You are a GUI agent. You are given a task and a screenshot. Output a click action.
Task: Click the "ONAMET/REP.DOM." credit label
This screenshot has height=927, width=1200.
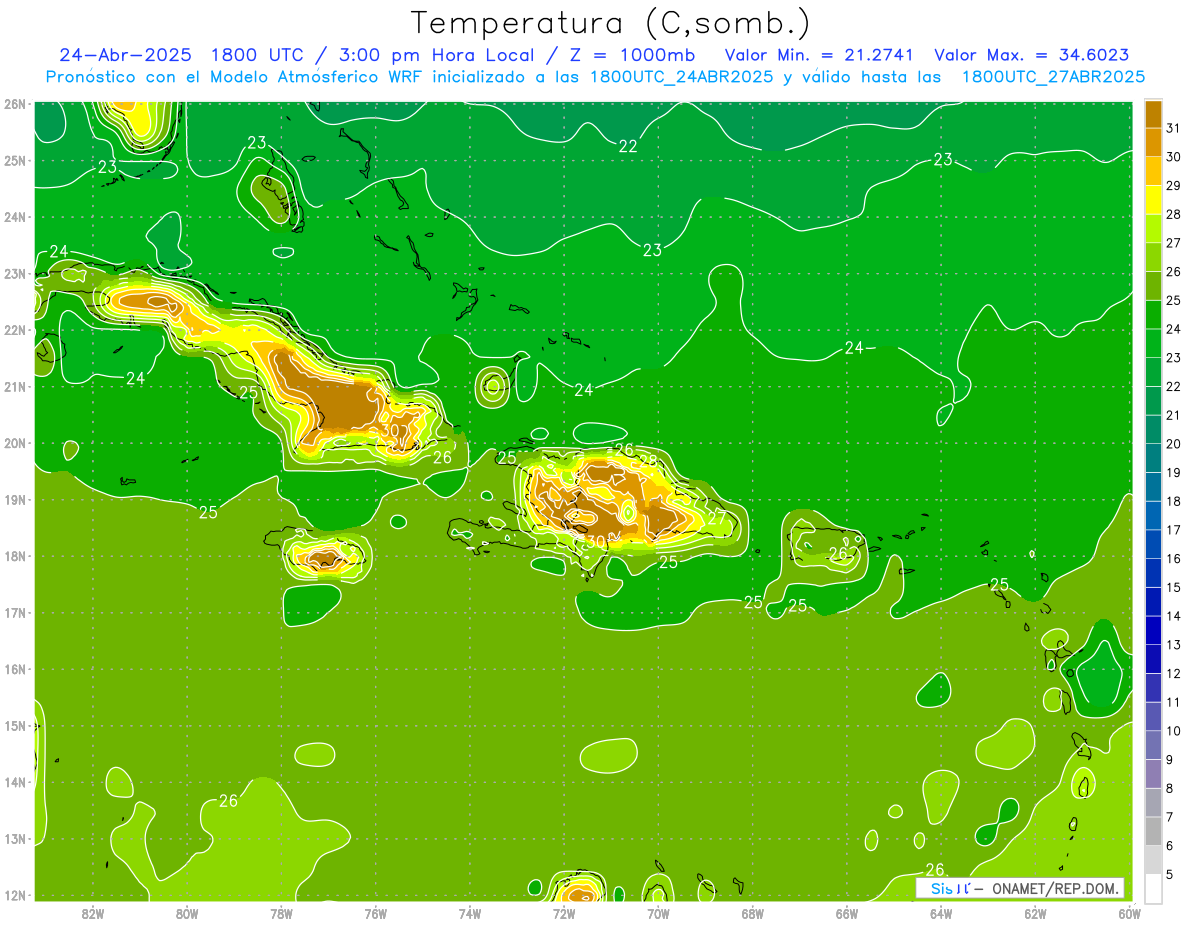point(1056,888)
